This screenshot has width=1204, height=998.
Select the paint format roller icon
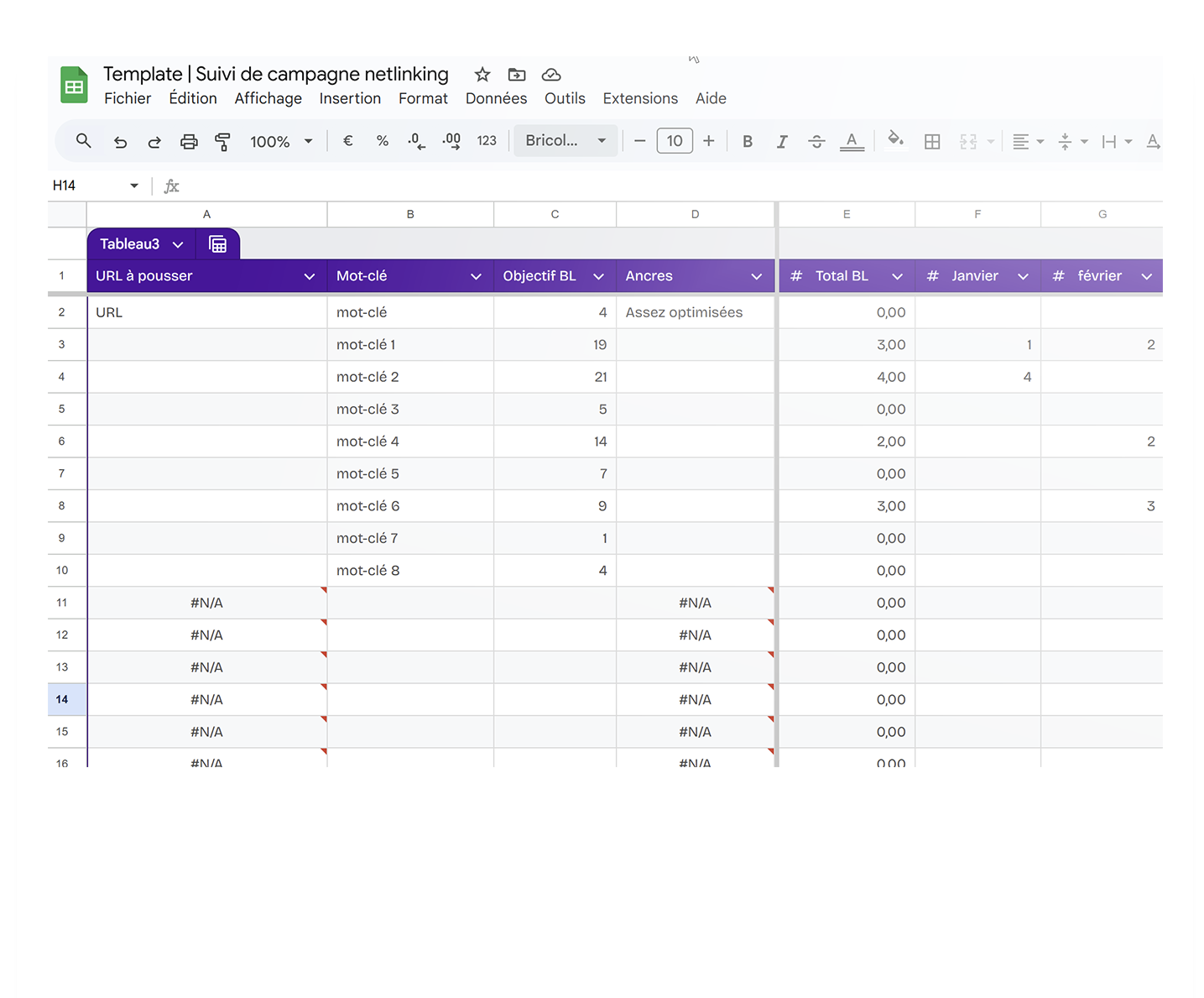tap(222, 142)
